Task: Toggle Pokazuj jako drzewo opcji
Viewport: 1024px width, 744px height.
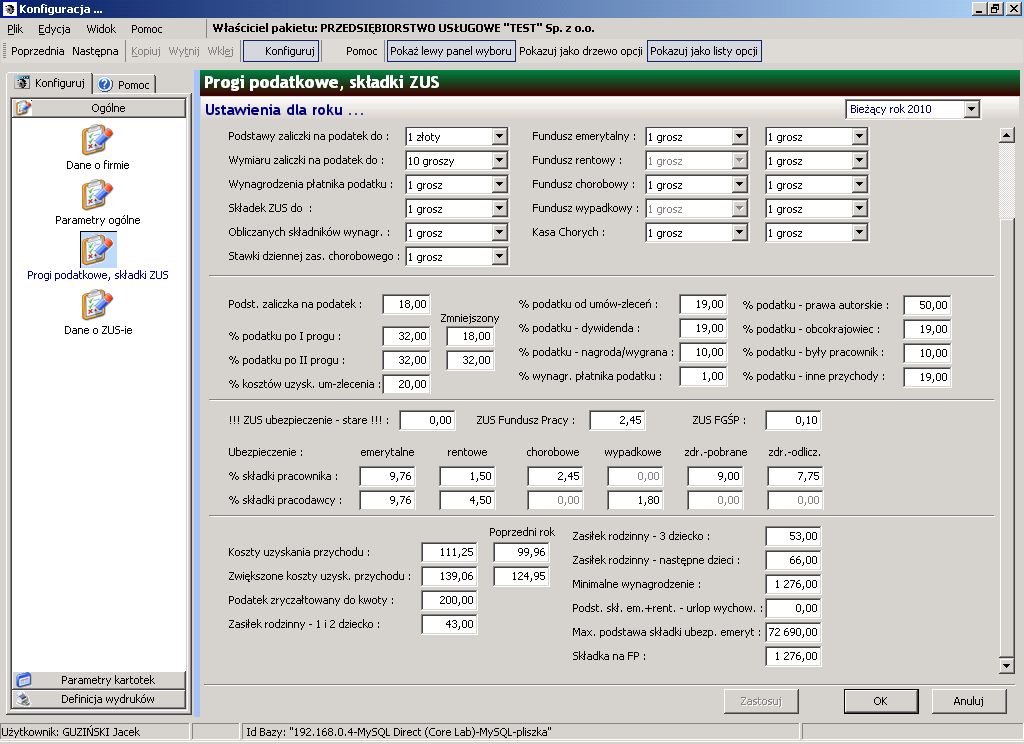Action: tap(581, 51)
